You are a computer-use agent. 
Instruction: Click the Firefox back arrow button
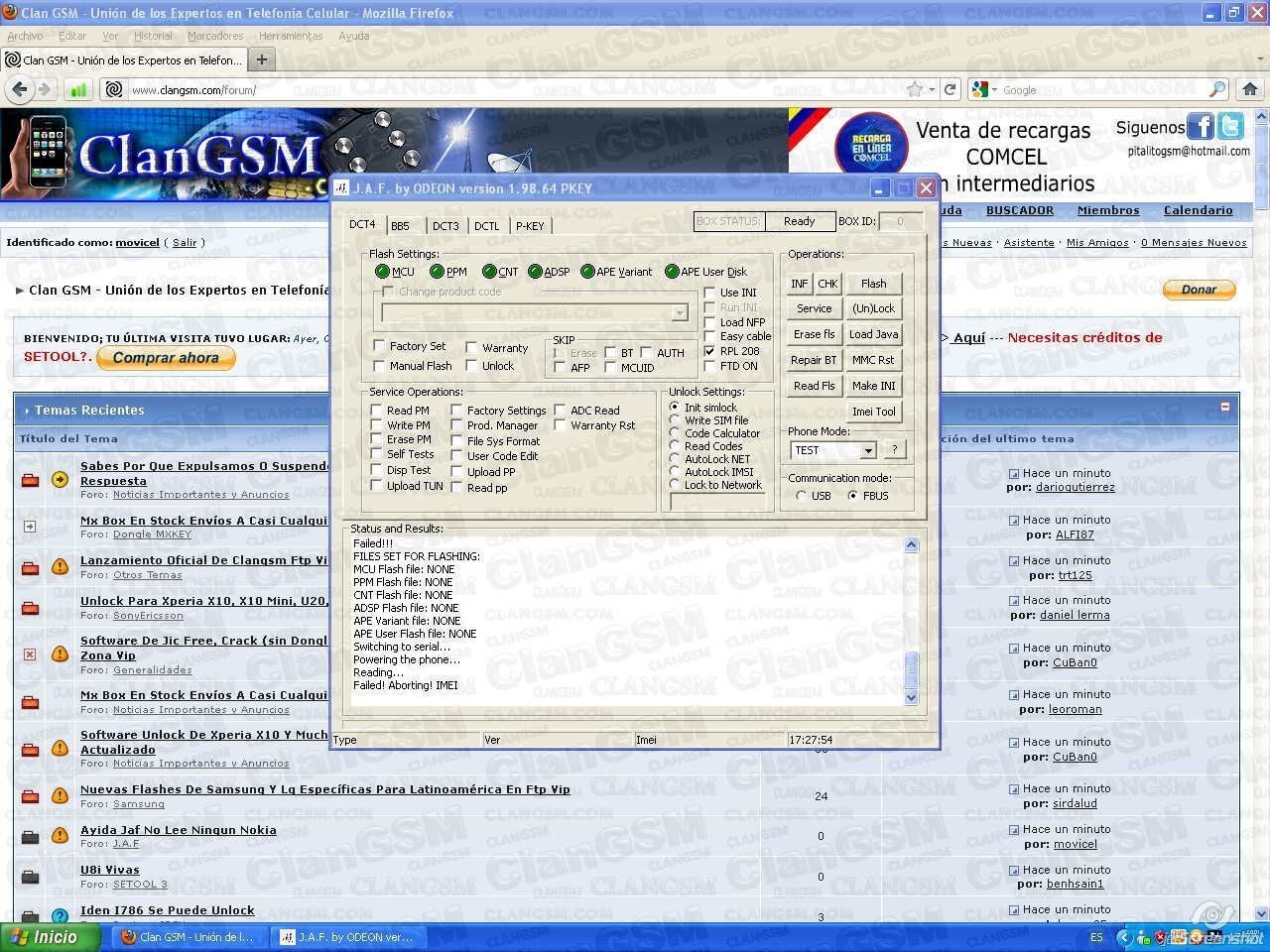tap(20, 89)
